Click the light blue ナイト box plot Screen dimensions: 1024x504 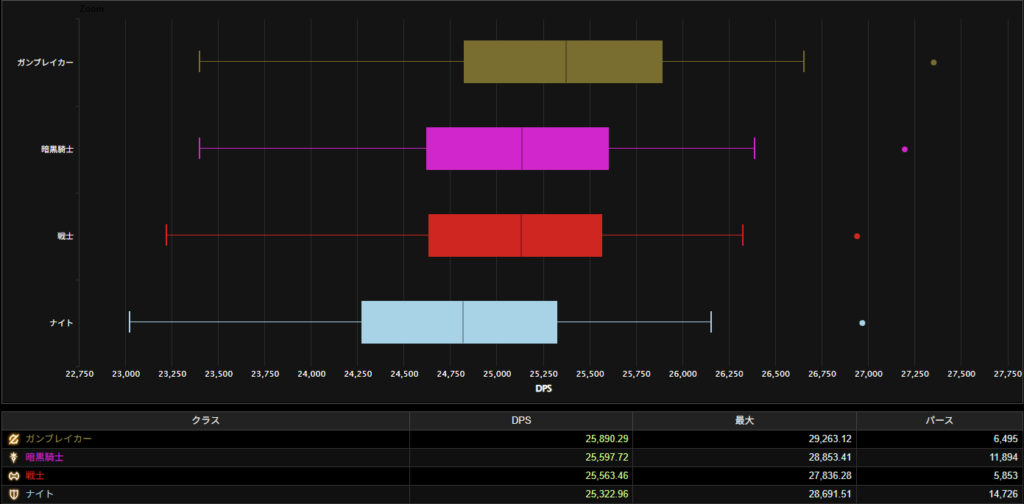[459, 323]
